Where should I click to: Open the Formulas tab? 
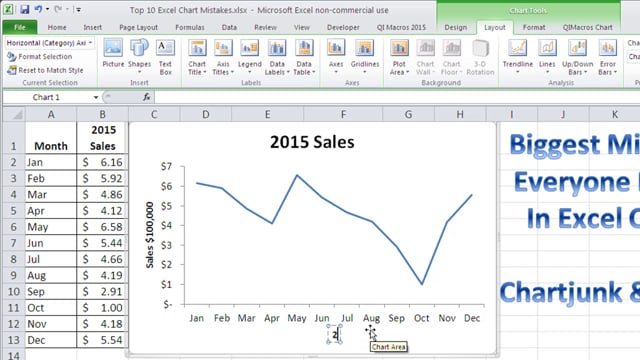(190, 27)
